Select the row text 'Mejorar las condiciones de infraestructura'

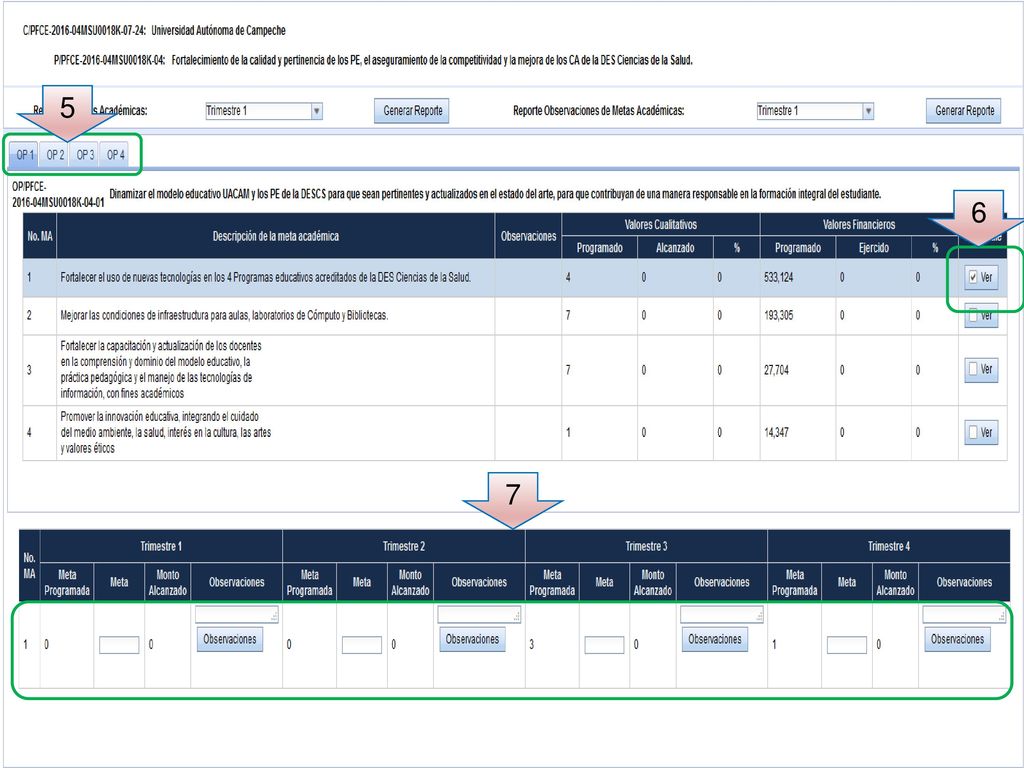(x=224, y=315)
